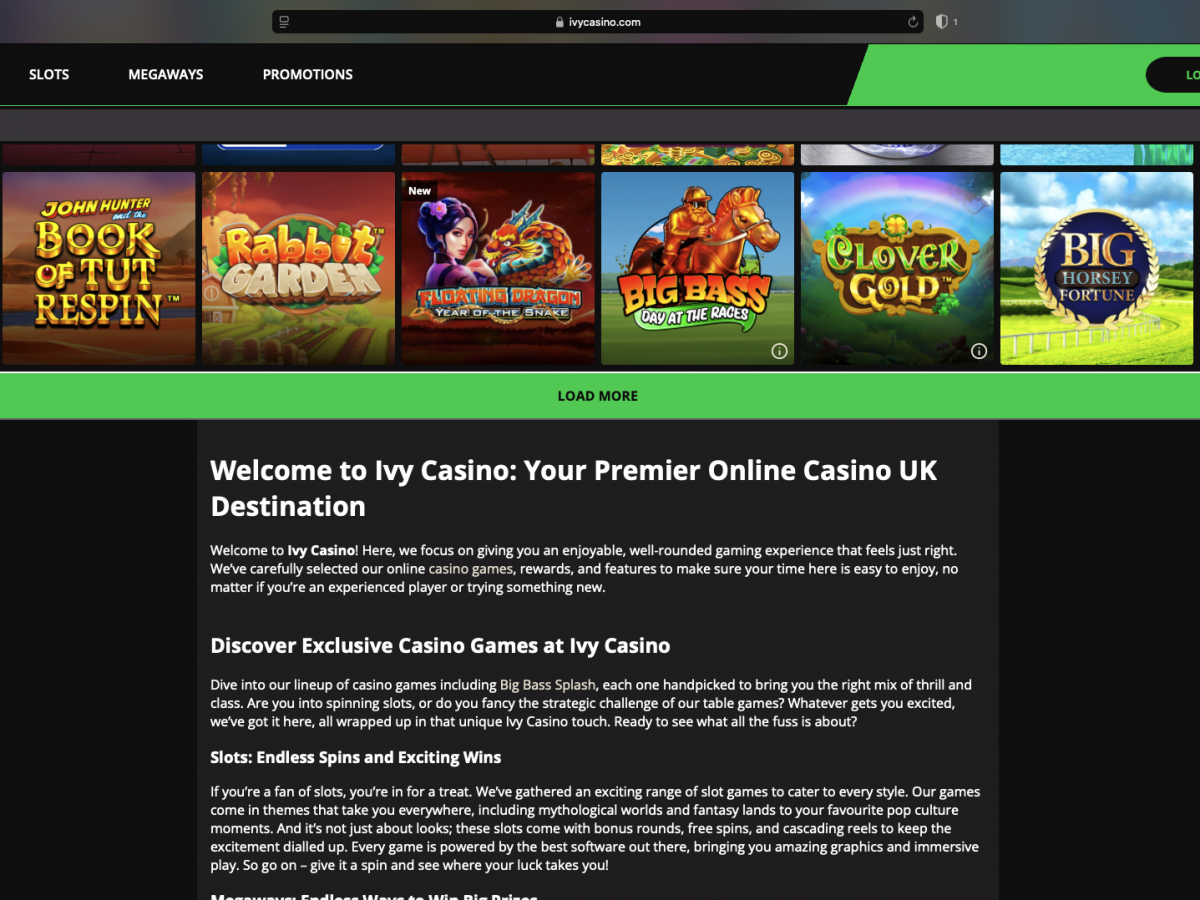This screenshot has width=1200, height=900.
Task: Open the Slots menu item
Action: (49, 74)
